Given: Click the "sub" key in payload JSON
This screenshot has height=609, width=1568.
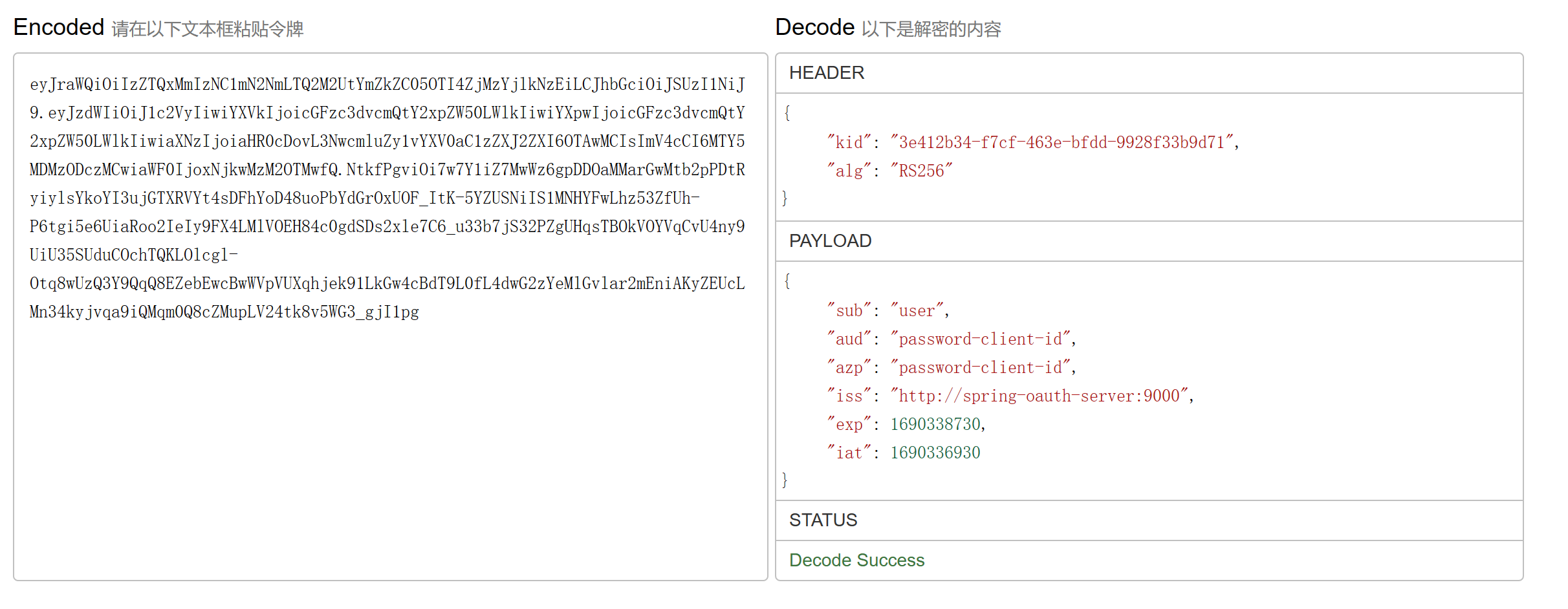Looking at the screenshot, I should click(x=849, y=311).
